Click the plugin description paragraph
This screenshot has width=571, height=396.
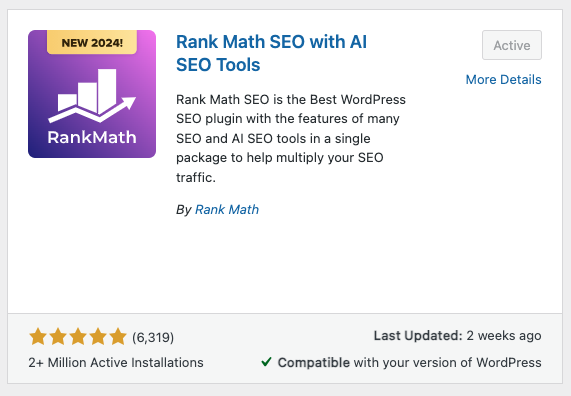(x=291, y=138)
